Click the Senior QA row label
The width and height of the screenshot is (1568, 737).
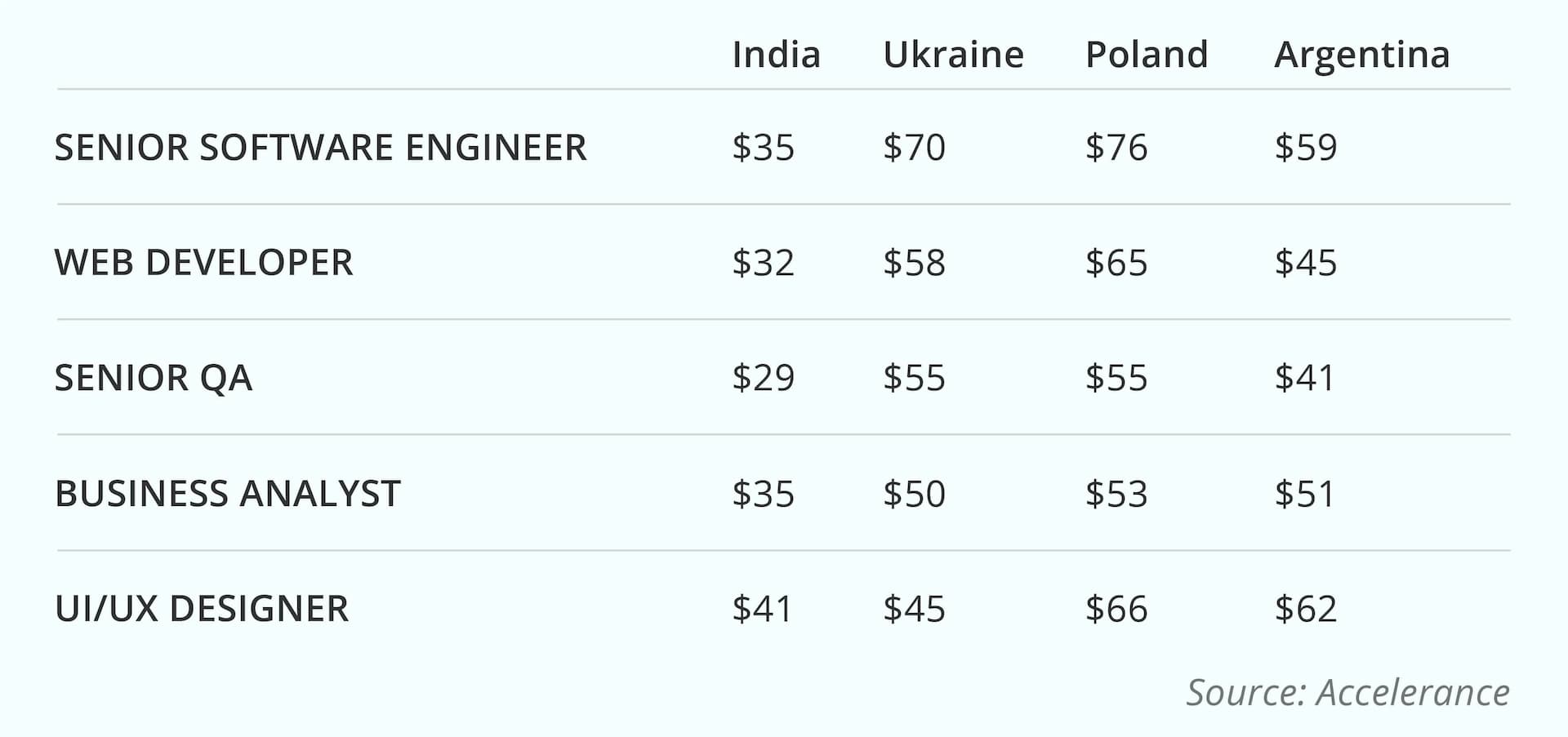154,378
